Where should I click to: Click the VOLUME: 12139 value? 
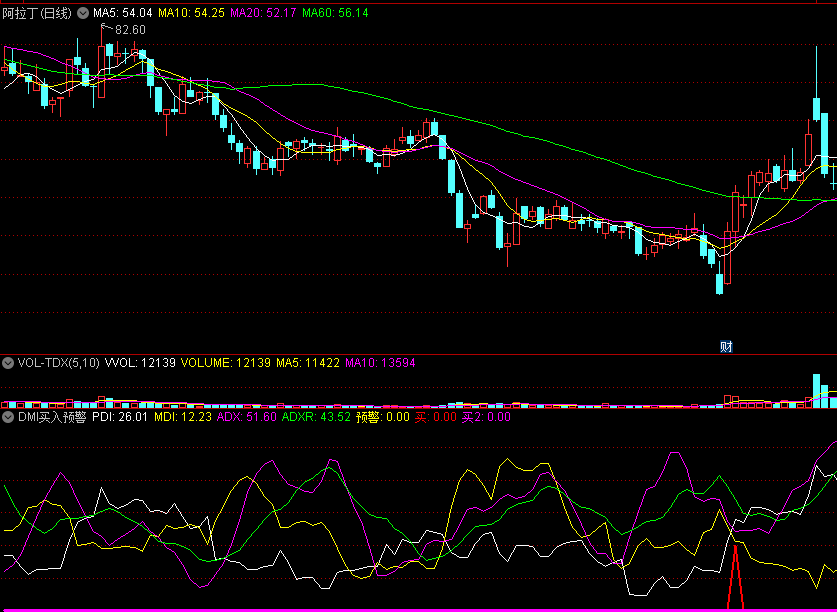(226, 363)
